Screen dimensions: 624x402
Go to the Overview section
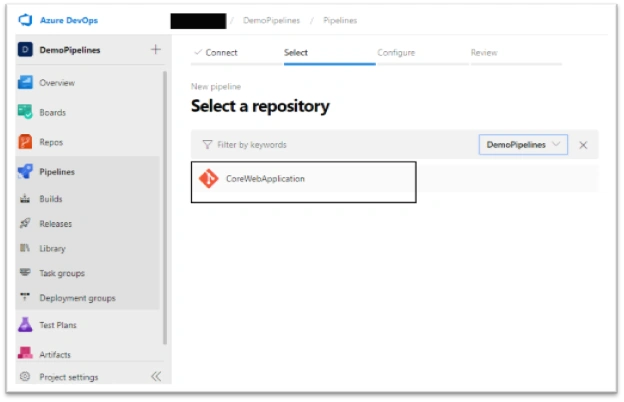pos(57,83)
